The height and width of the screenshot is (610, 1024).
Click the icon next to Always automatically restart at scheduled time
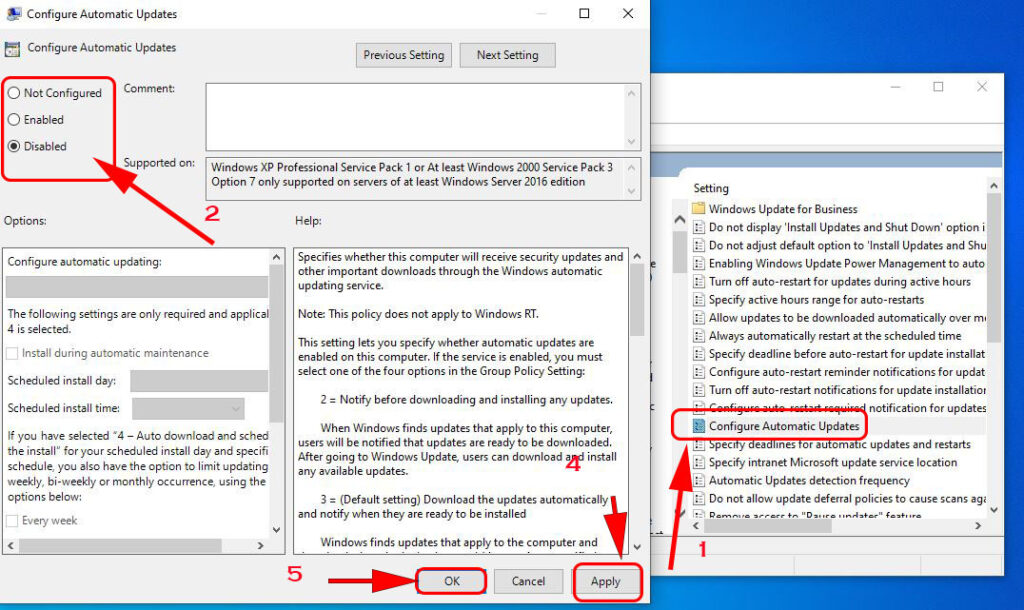(698, 335)
